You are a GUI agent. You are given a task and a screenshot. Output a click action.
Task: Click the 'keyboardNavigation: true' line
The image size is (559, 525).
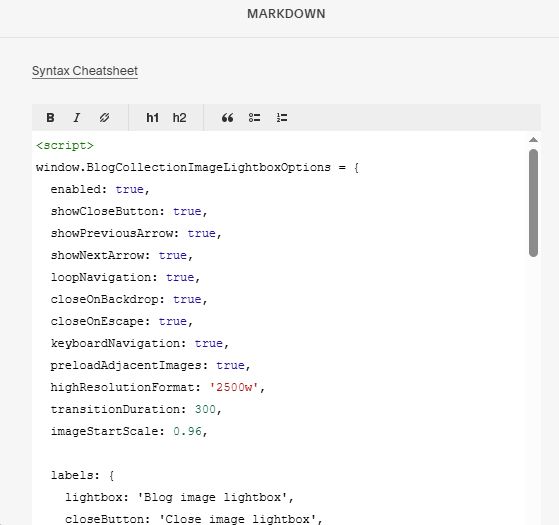click(x=139, y=344)
